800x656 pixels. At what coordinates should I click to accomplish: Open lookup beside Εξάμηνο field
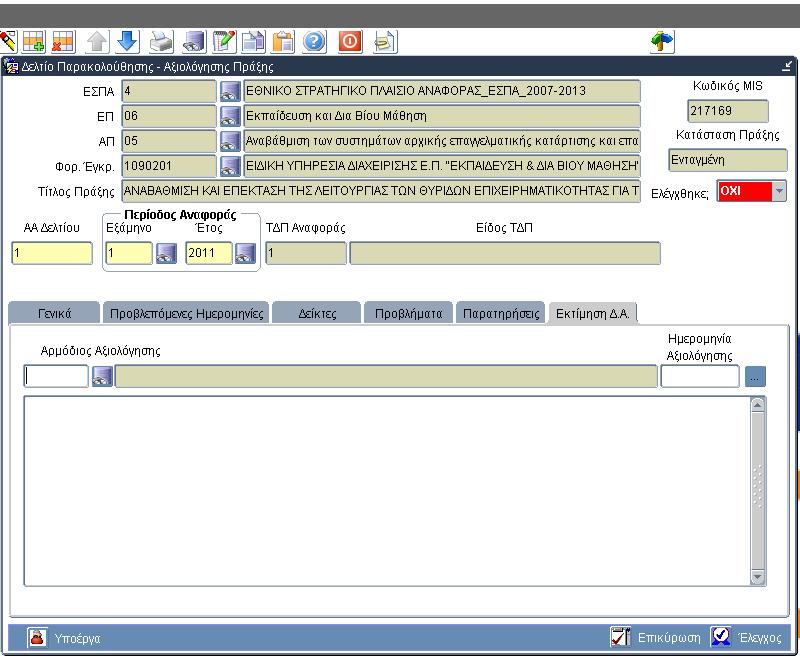[166, 253]
